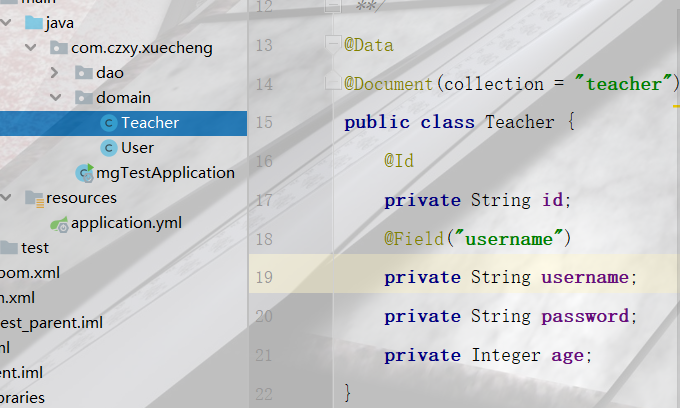
Task: Click the com.czxy.xuecheng package icon
Action: tap(59, 48)
